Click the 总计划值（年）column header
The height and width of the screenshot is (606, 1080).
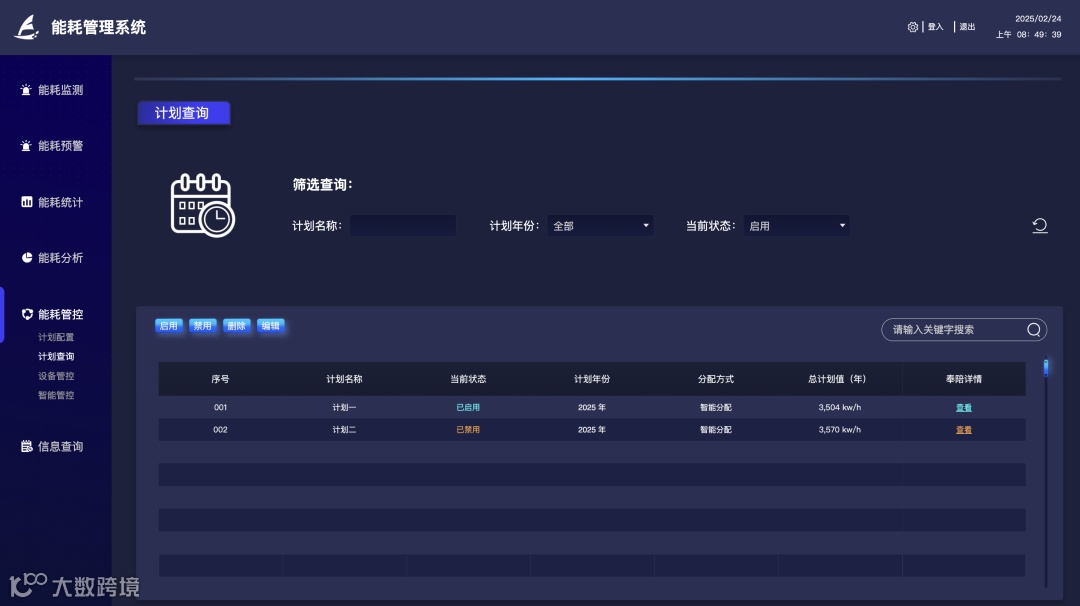pos(838,379)
